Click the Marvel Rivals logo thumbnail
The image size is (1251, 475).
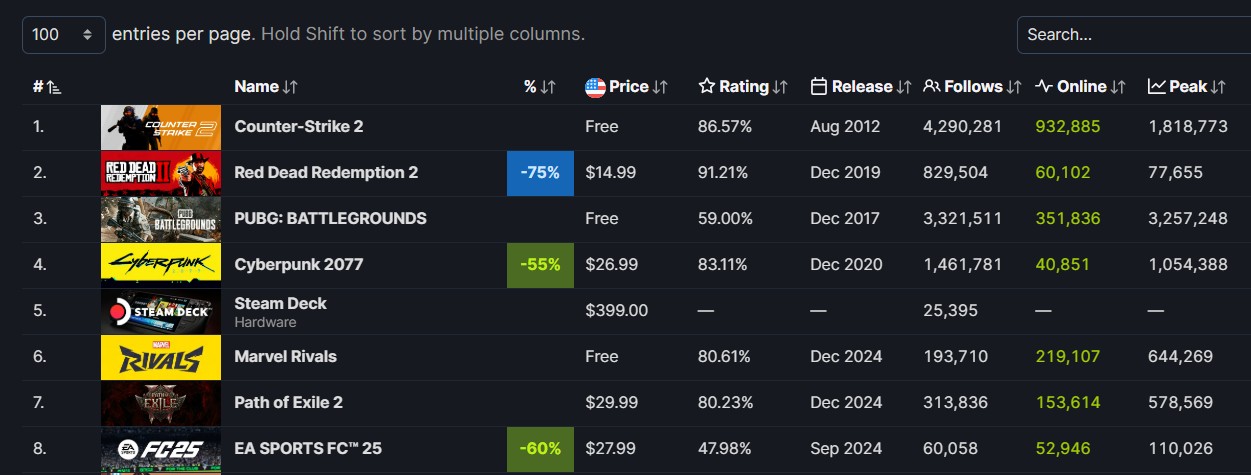[161, 357]
